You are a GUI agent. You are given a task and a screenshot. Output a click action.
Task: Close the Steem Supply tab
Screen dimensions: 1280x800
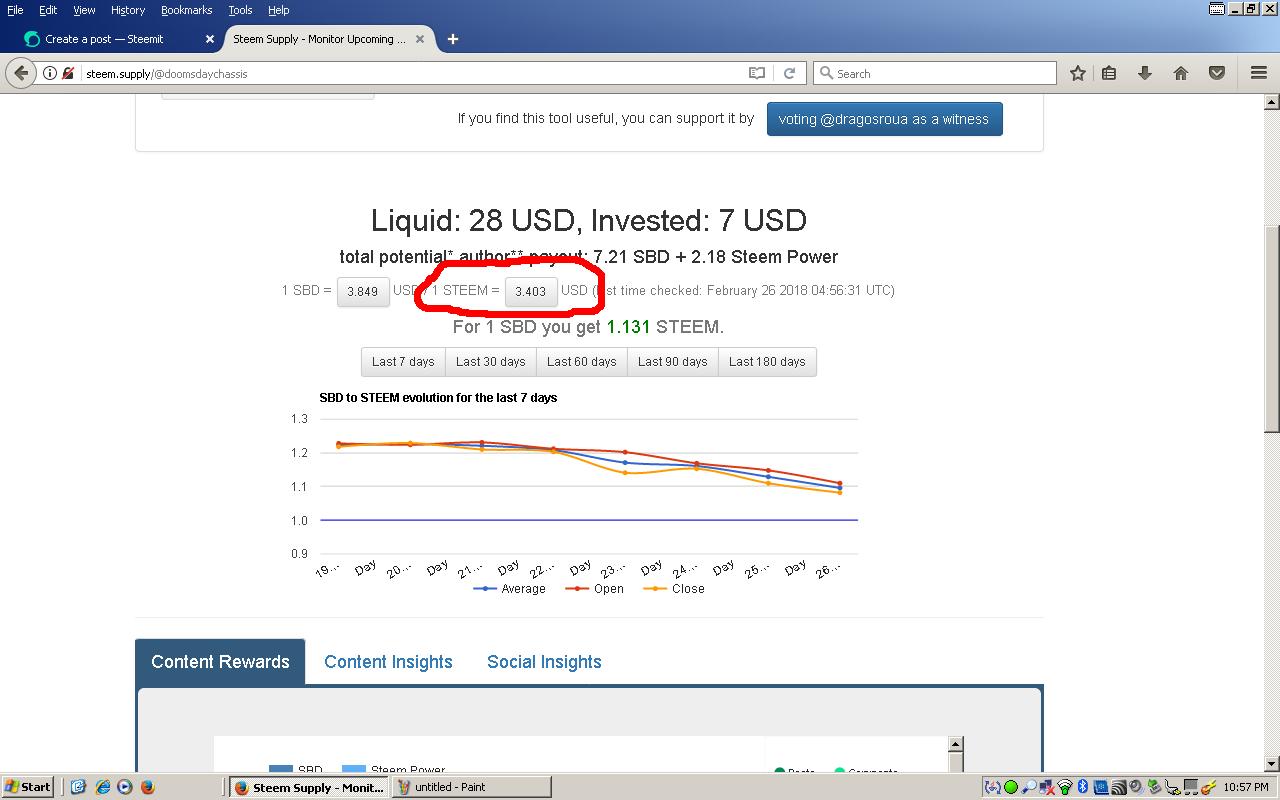420,39
